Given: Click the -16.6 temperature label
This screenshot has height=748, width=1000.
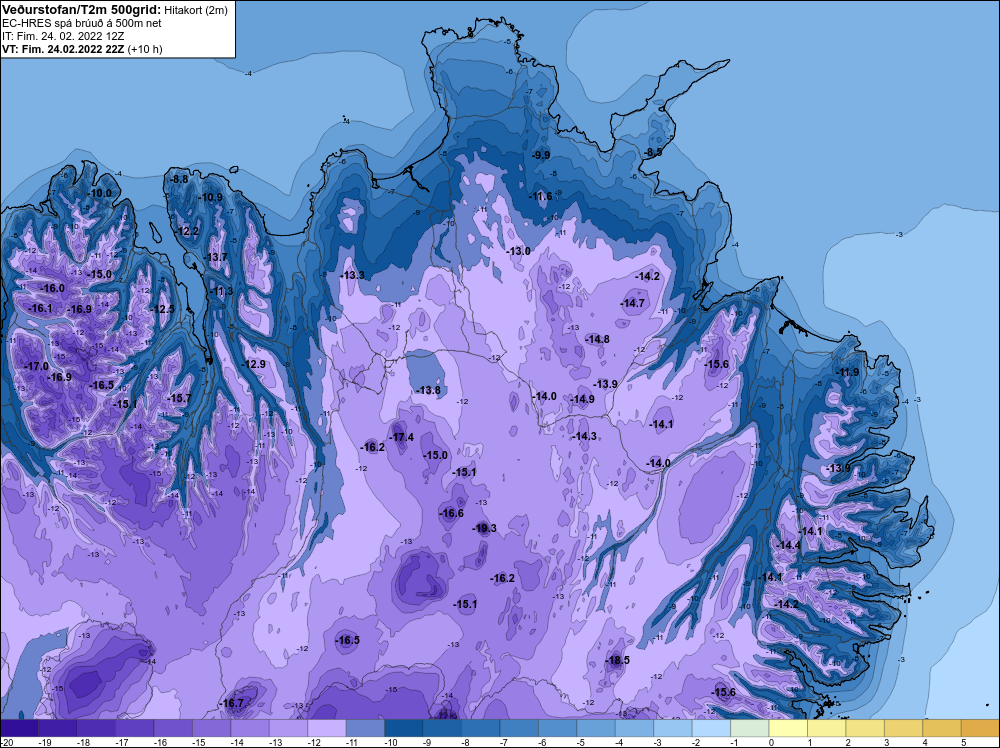Looking at the screenshot, I should coord(452,513).
